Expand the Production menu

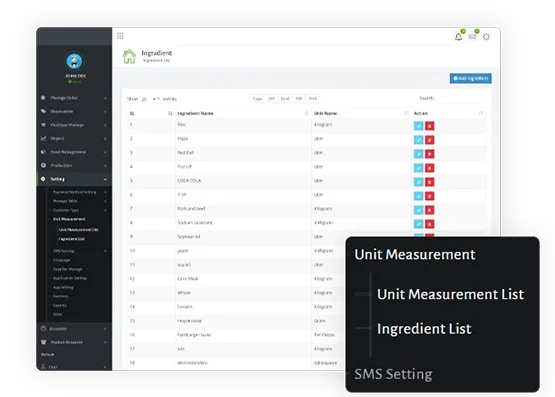tap(74, 165)
